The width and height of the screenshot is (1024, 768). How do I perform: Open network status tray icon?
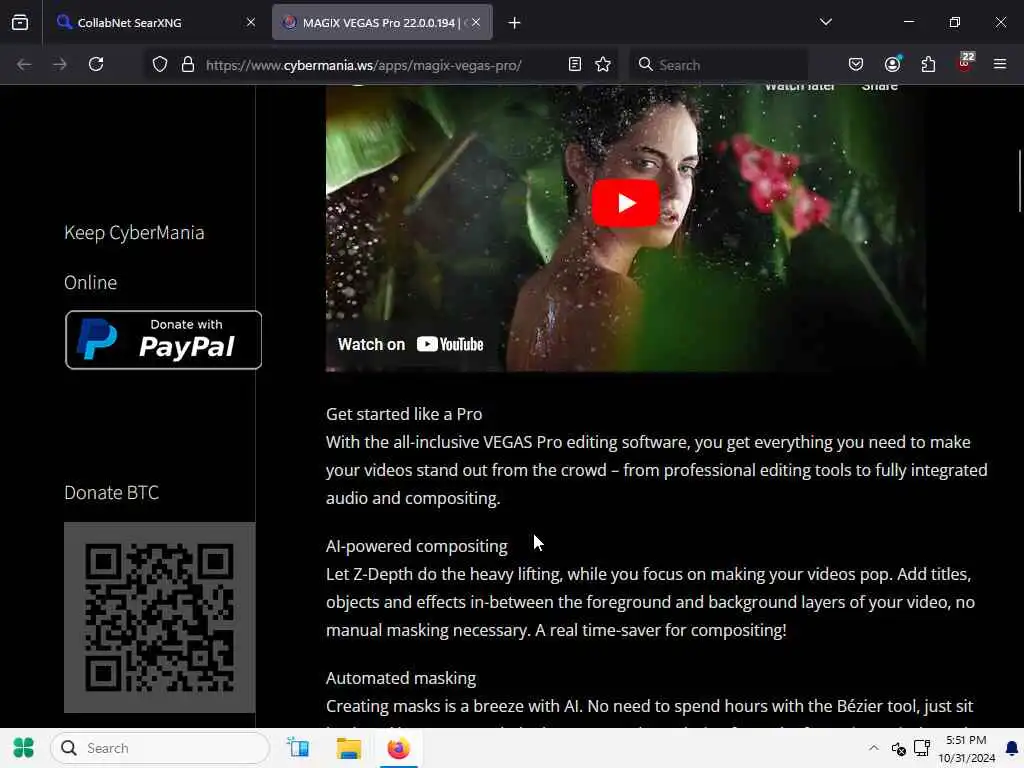click(x=921, y=748)
